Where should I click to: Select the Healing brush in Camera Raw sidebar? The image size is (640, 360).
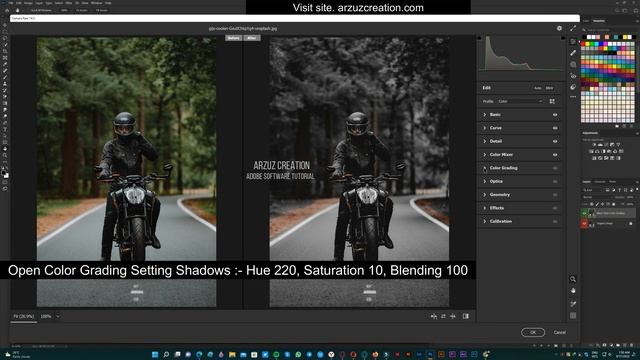coord(573,53)
